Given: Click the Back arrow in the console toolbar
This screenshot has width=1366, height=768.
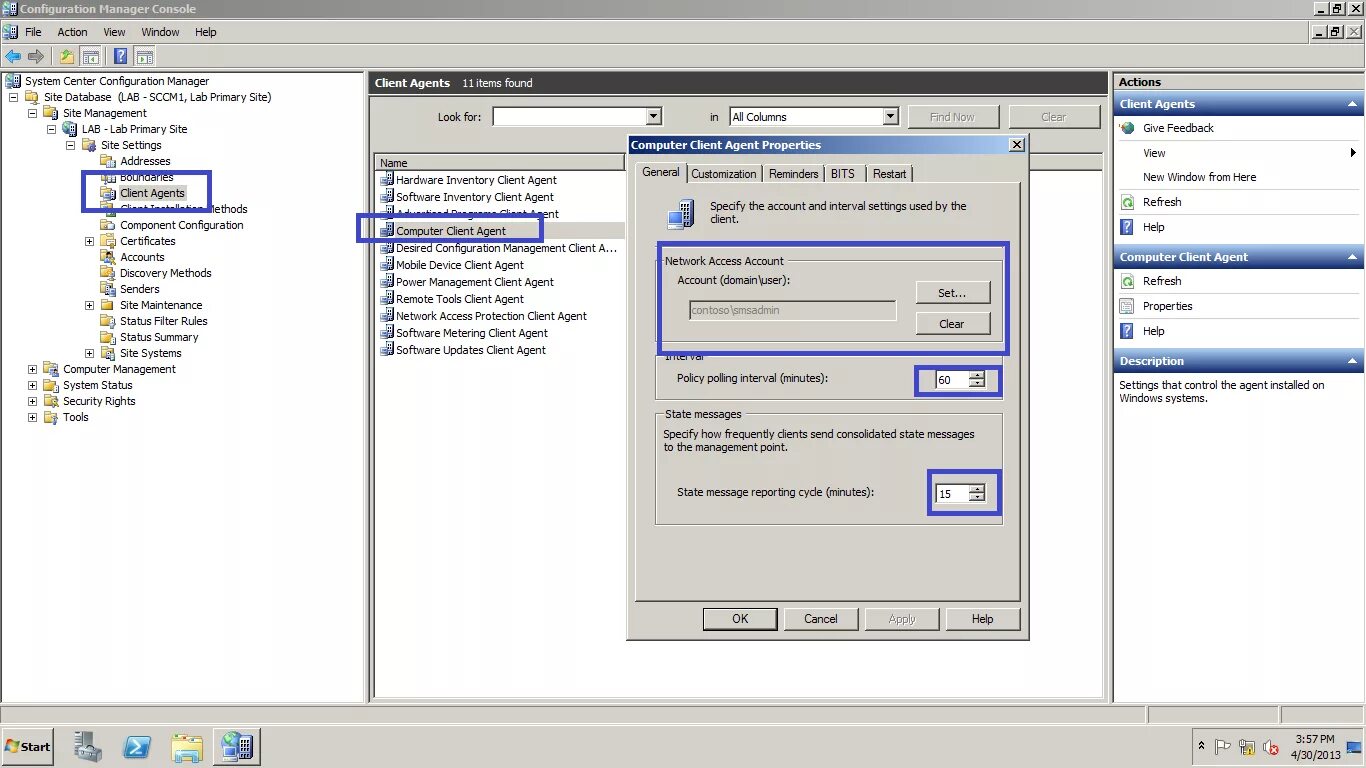Looking at the screenshot, I should click(x=13, y=56).
